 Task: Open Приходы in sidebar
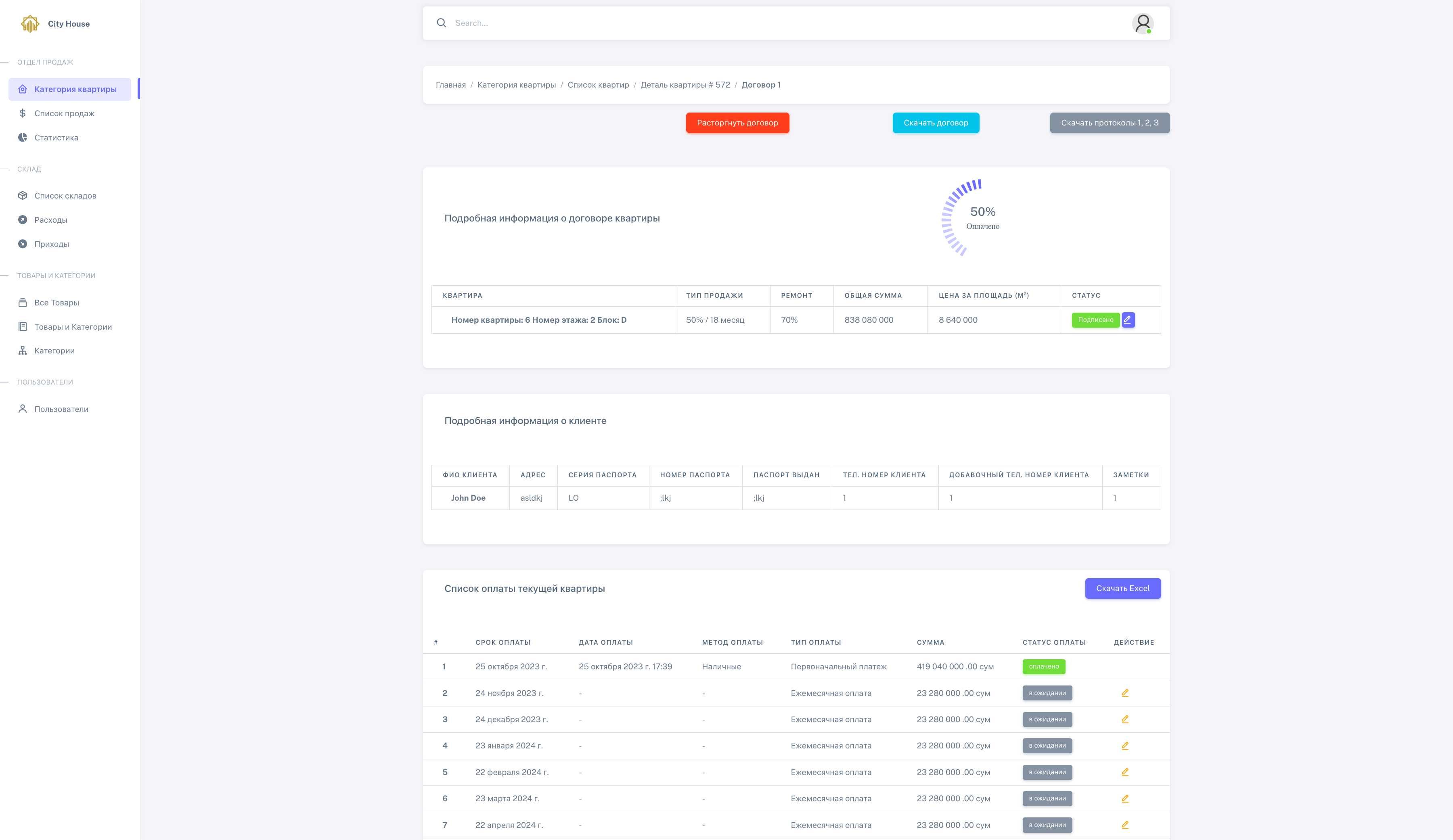pyautogui.click(x=70, y=244)
